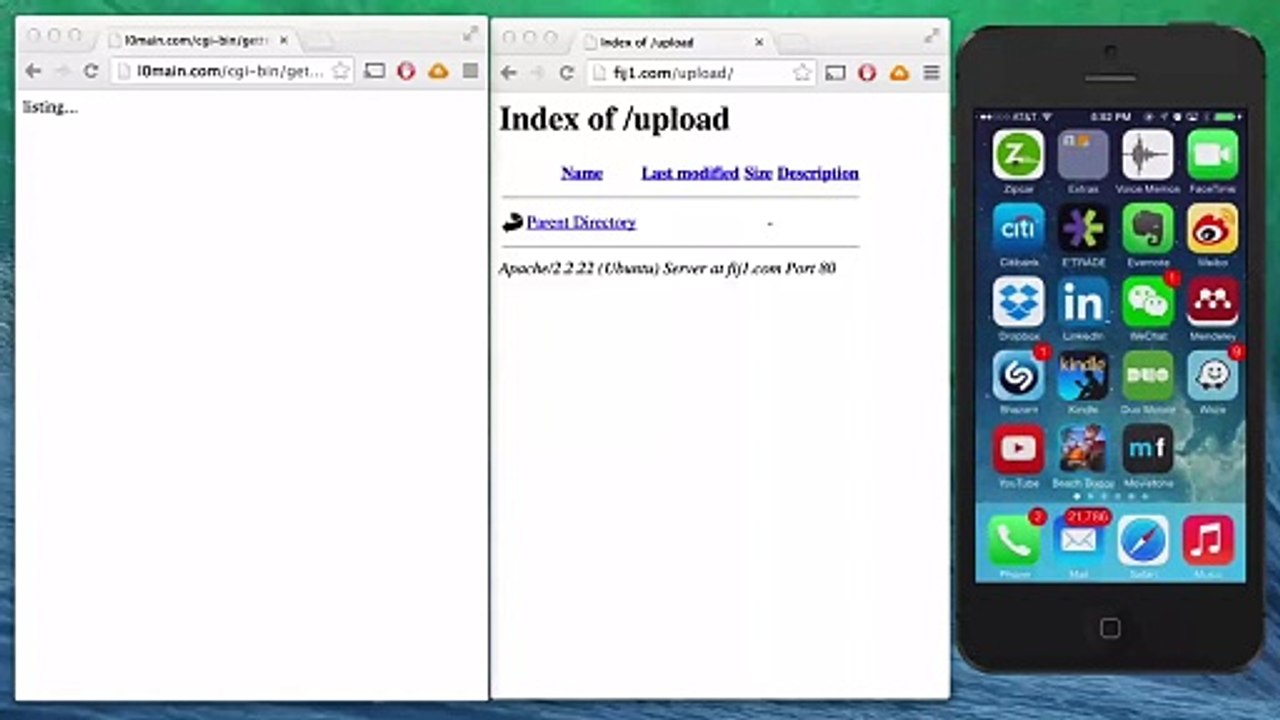Launch Safari from the iPhone dock
Viewport: 1280px width, 720px height.
click(1143, 541)
